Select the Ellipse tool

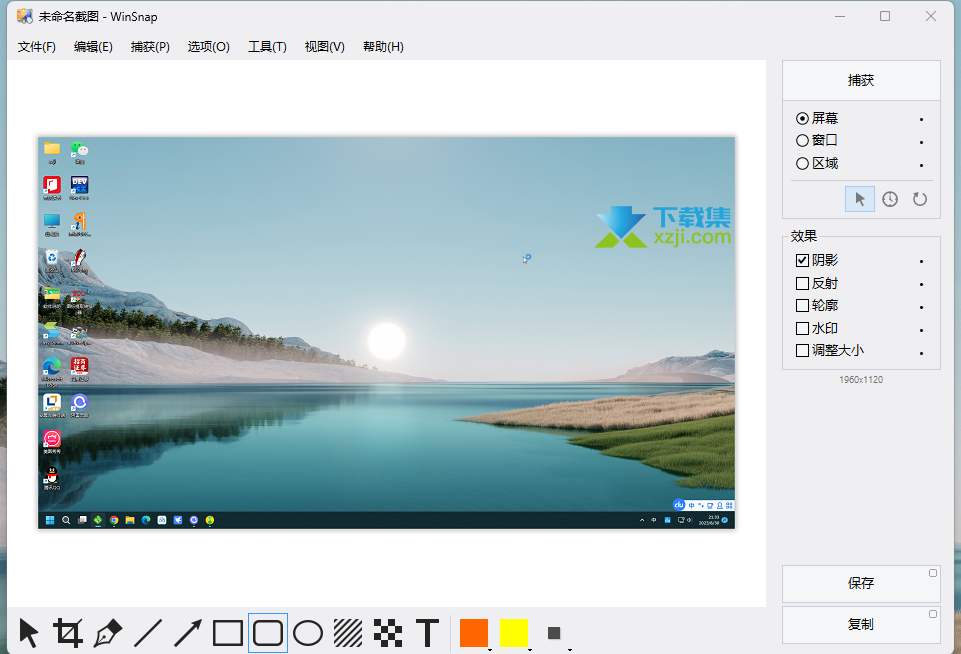tap(308, 633)
